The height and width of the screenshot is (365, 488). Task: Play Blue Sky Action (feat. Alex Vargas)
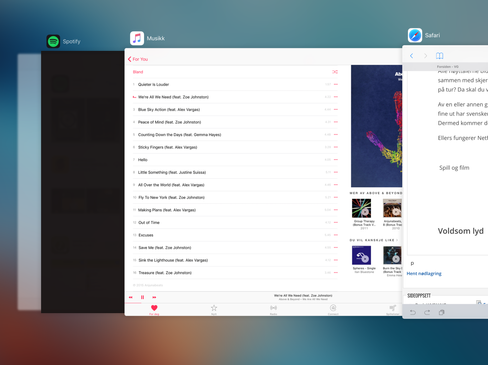[x=236, y=110]
